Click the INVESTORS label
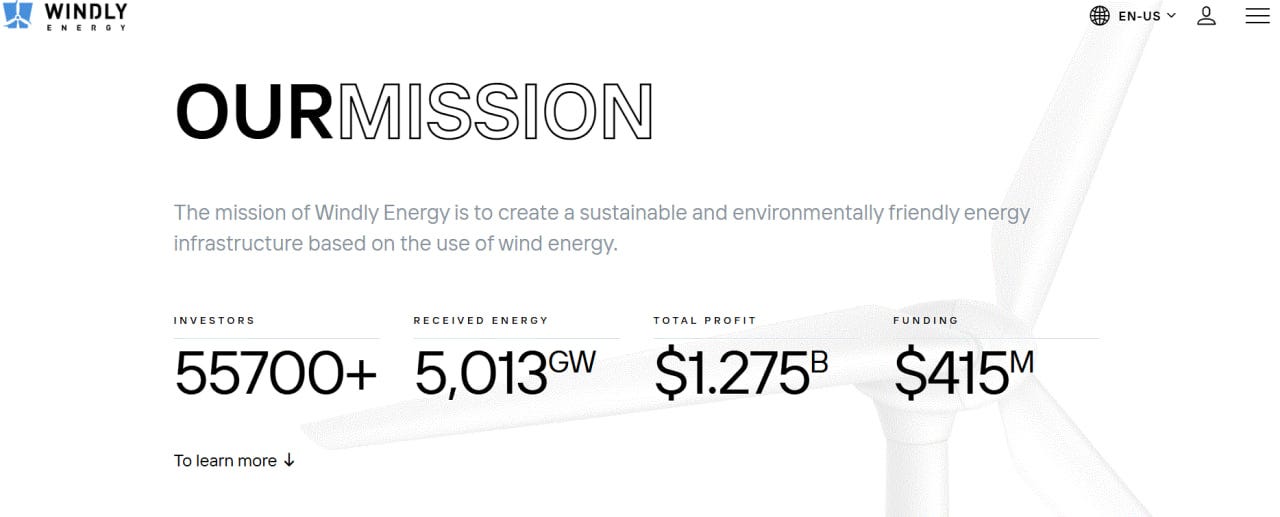The height and width of the screenshot is (517, 1280). (214, 321)
